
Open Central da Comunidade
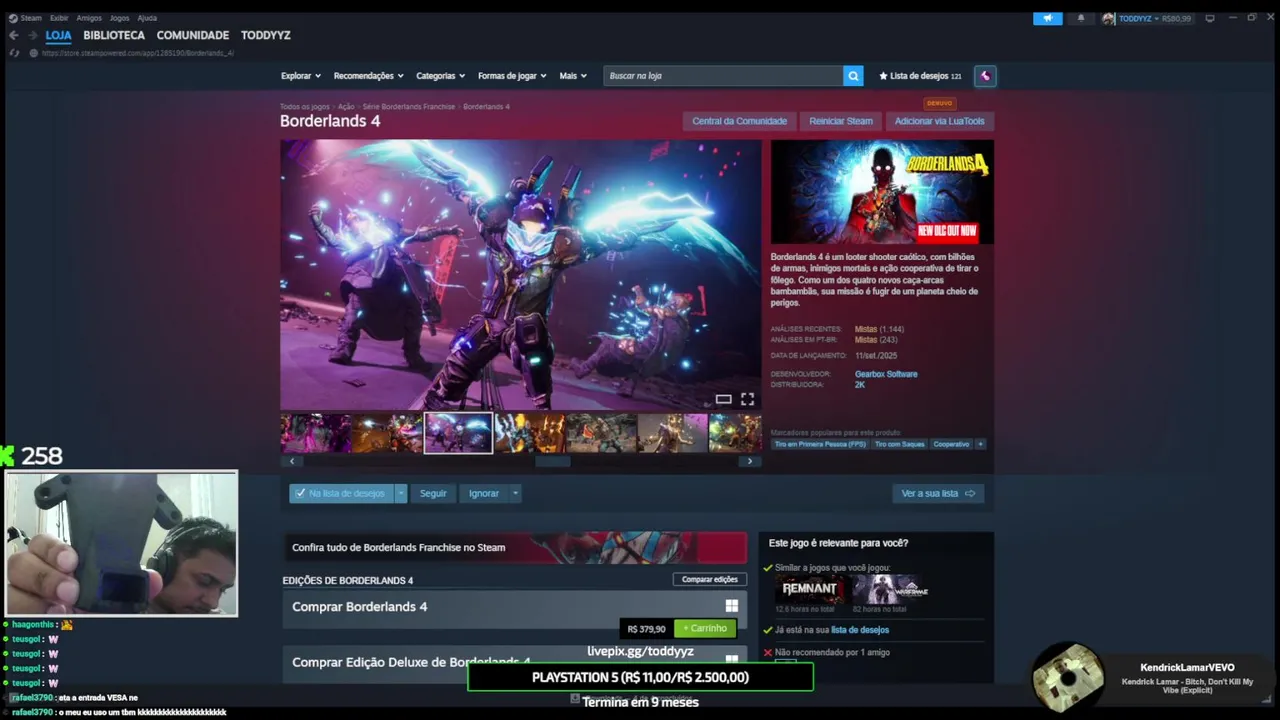tap(740, 121)
